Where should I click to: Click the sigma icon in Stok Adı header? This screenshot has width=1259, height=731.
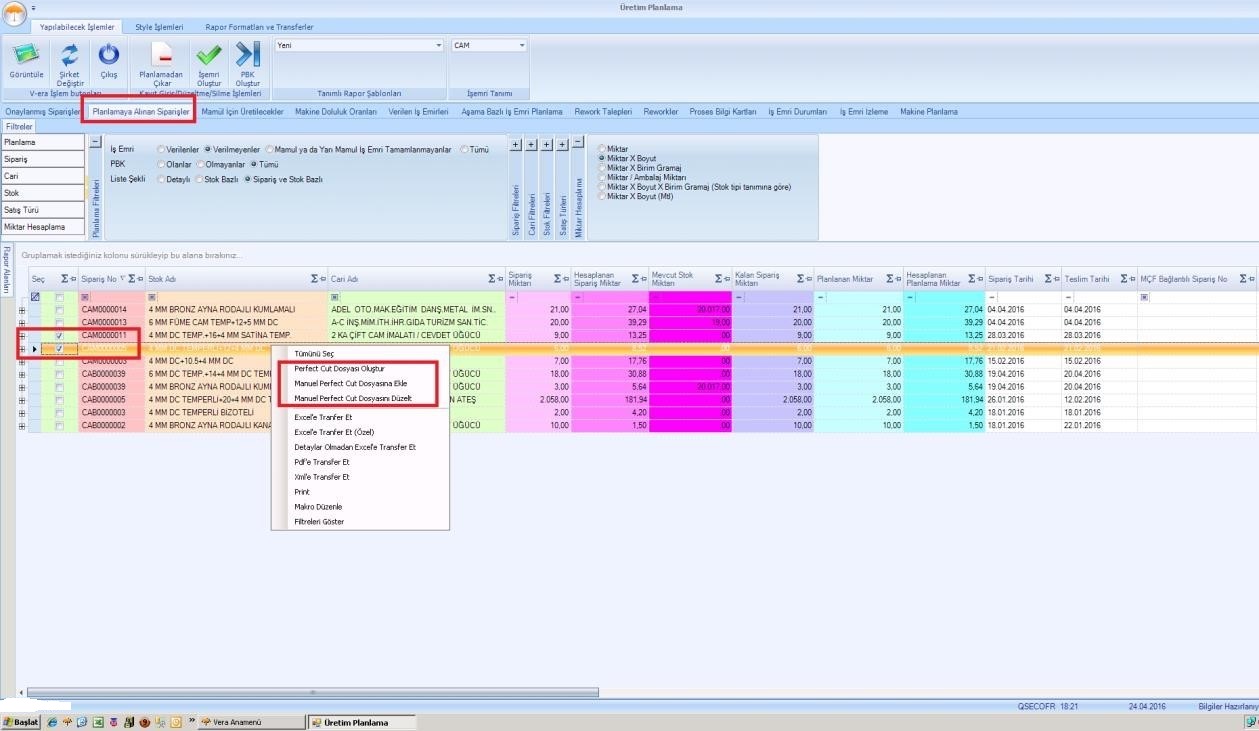[315, 279]
